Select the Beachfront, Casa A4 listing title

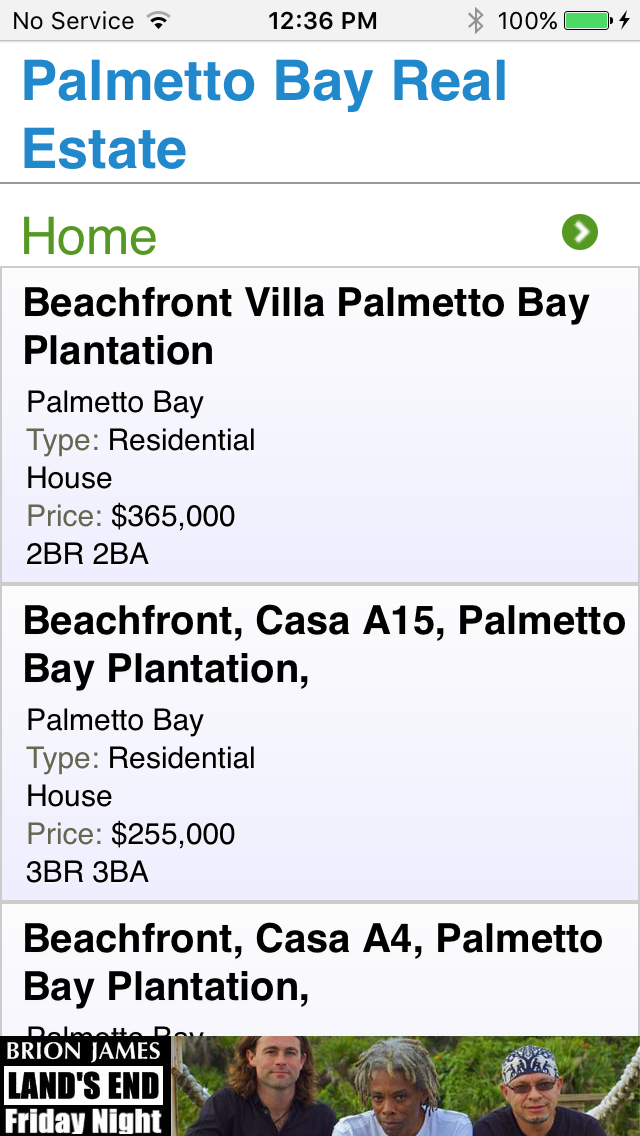pos(313,962)
